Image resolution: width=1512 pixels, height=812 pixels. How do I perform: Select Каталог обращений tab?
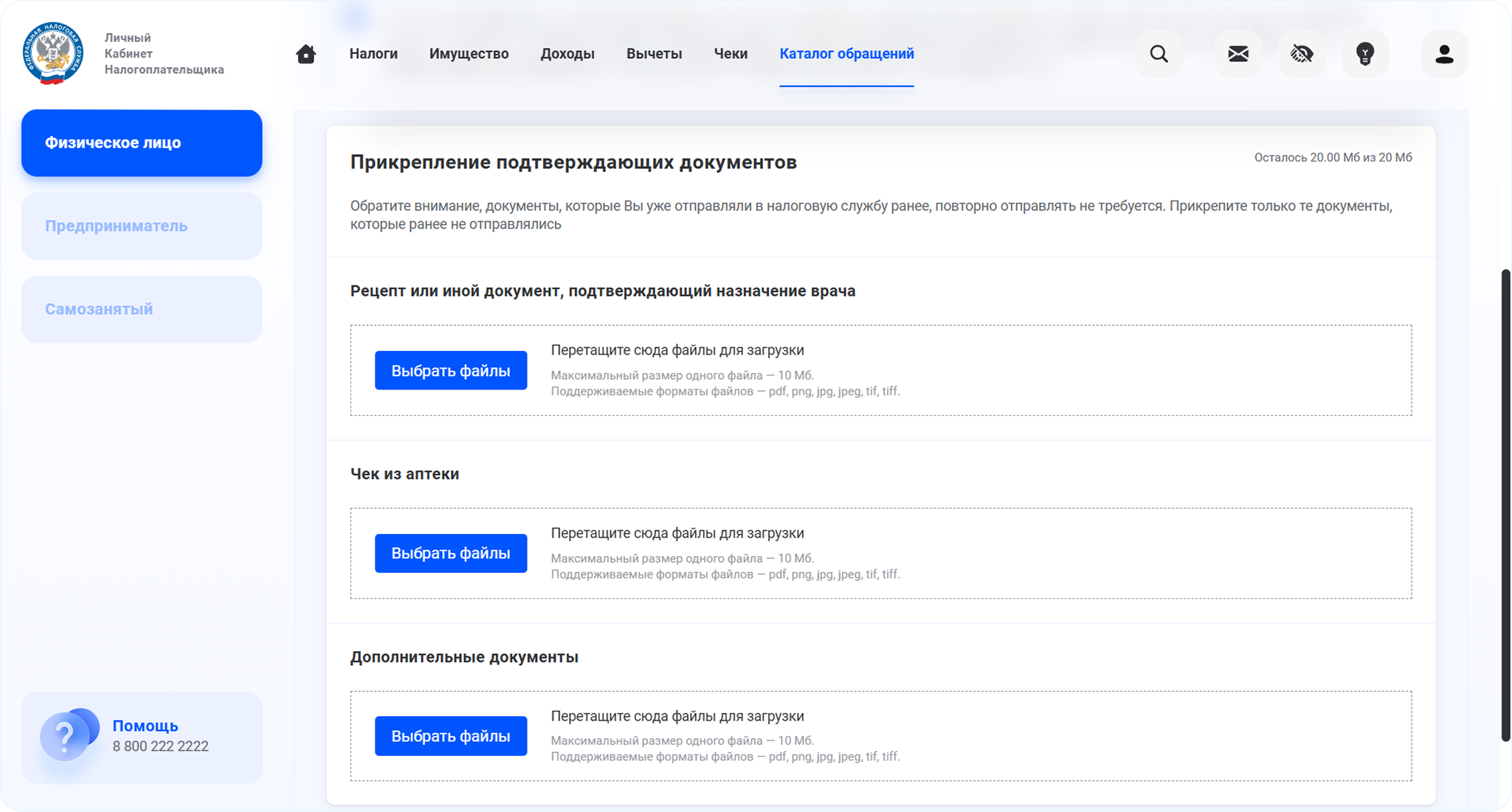[x=846, y=54]
